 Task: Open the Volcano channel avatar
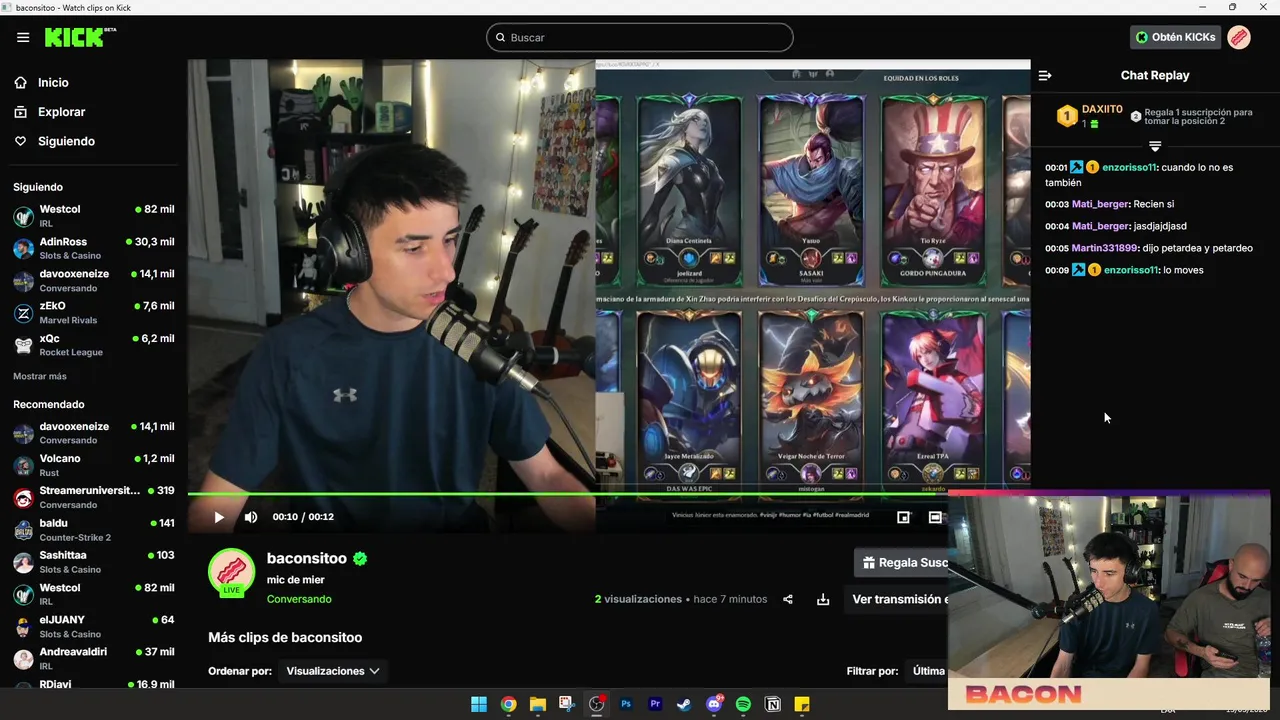click(23, 465)
